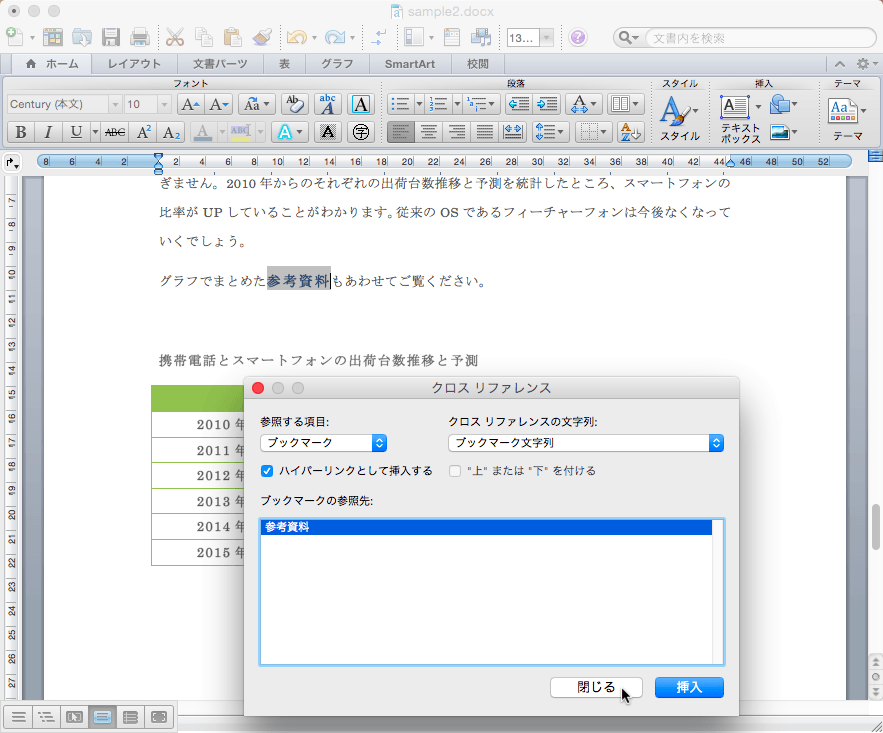Click the 挿入 button in dialog
This screenshot has height=733, width=883.
click(689, 687)
